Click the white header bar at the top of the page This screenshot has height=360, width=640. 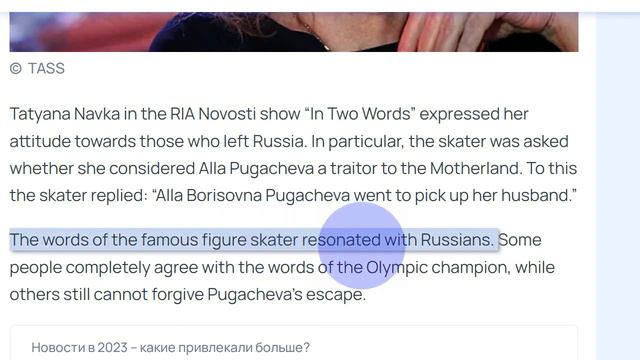tap(320, 6)
